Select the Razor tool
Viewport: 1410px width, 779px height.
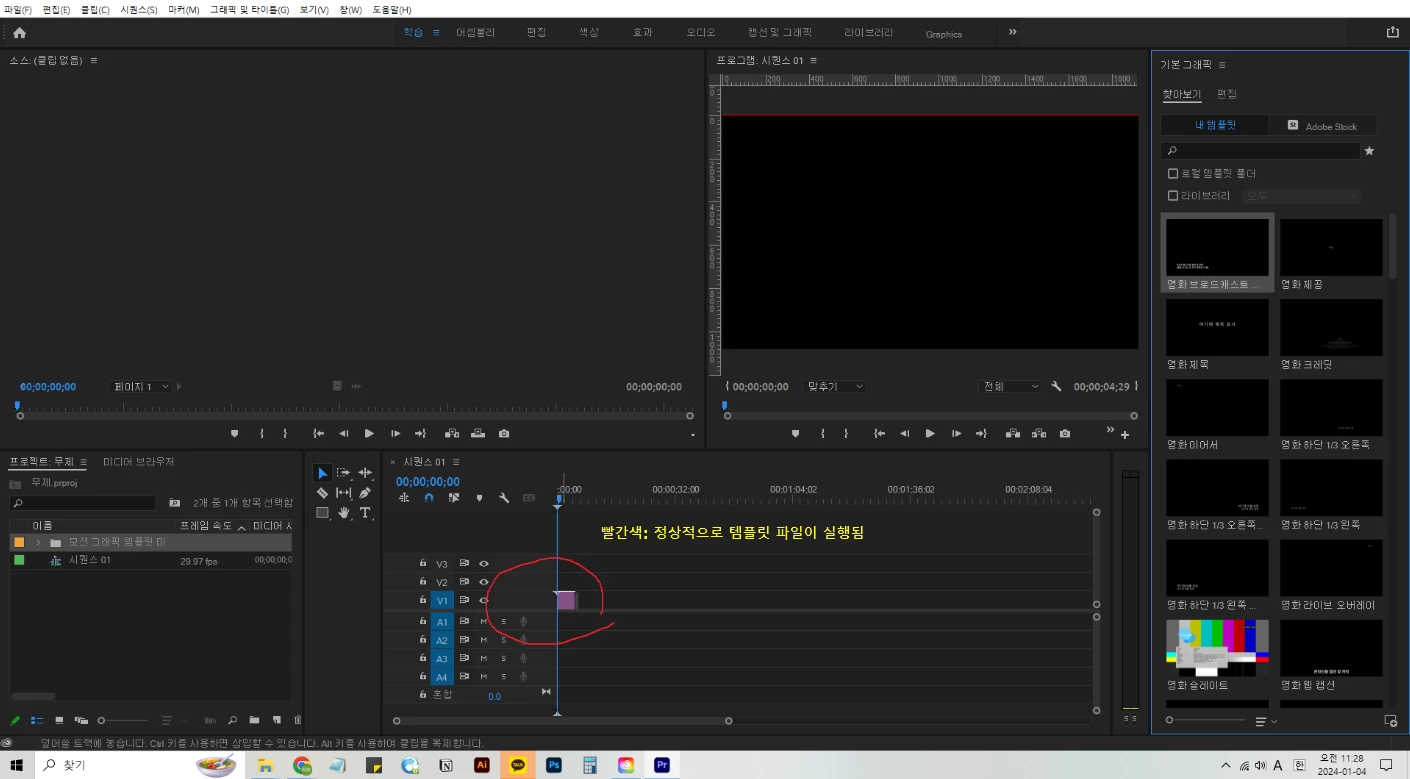click(x=322, y=493)
